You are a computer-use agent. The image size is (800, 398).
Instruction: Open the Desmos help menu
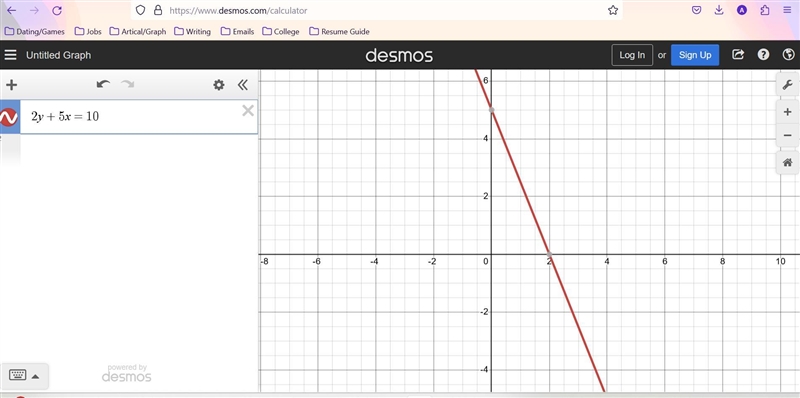pyautogui.click(x=763, y=55)
